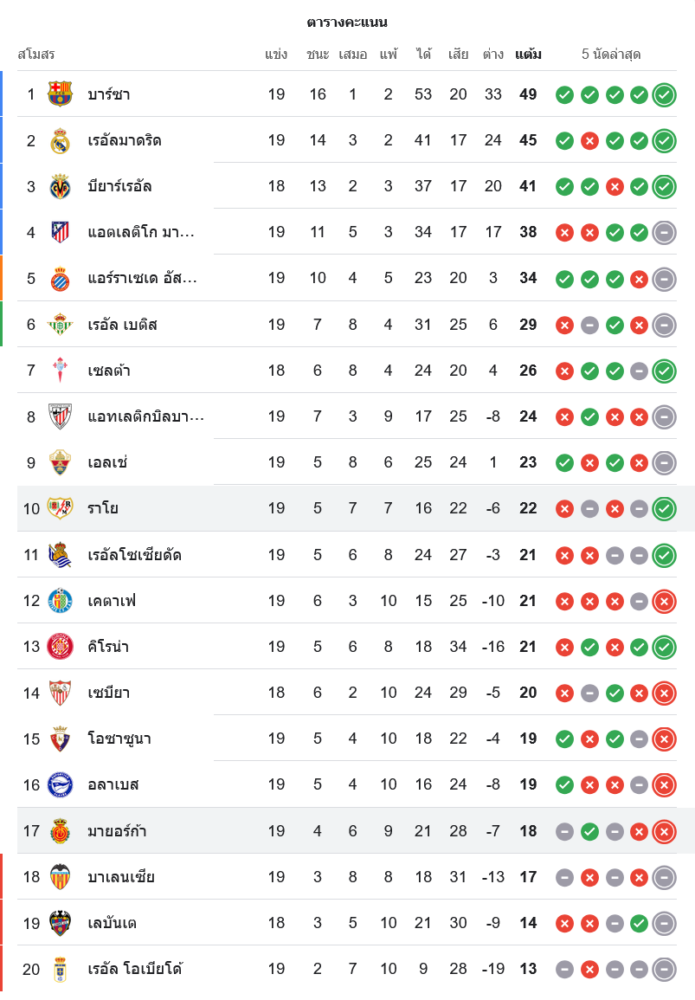Screen dimensions: 695x1000
Task: Click the สโมสร club column header
Action: [36, 54]
